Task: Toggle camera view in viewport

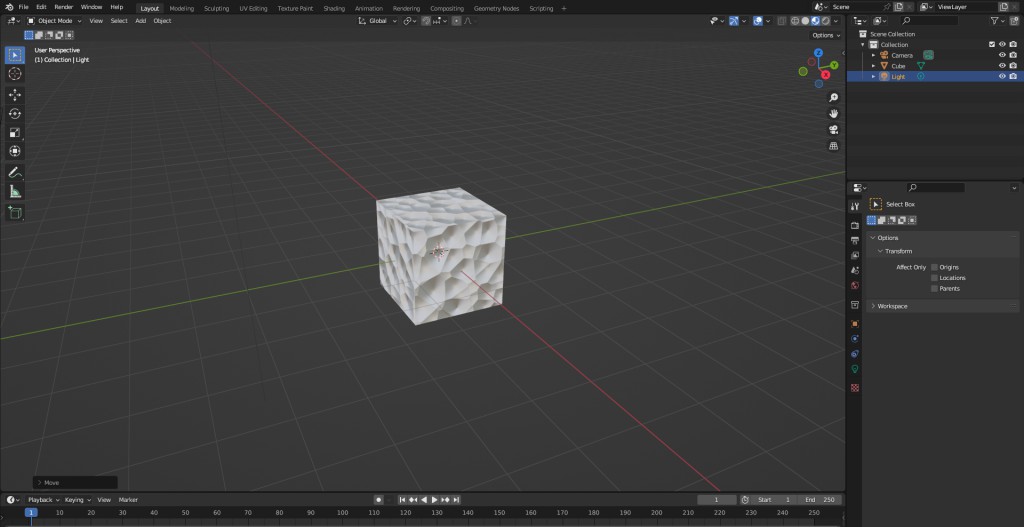Action: [x=833, y=130]
